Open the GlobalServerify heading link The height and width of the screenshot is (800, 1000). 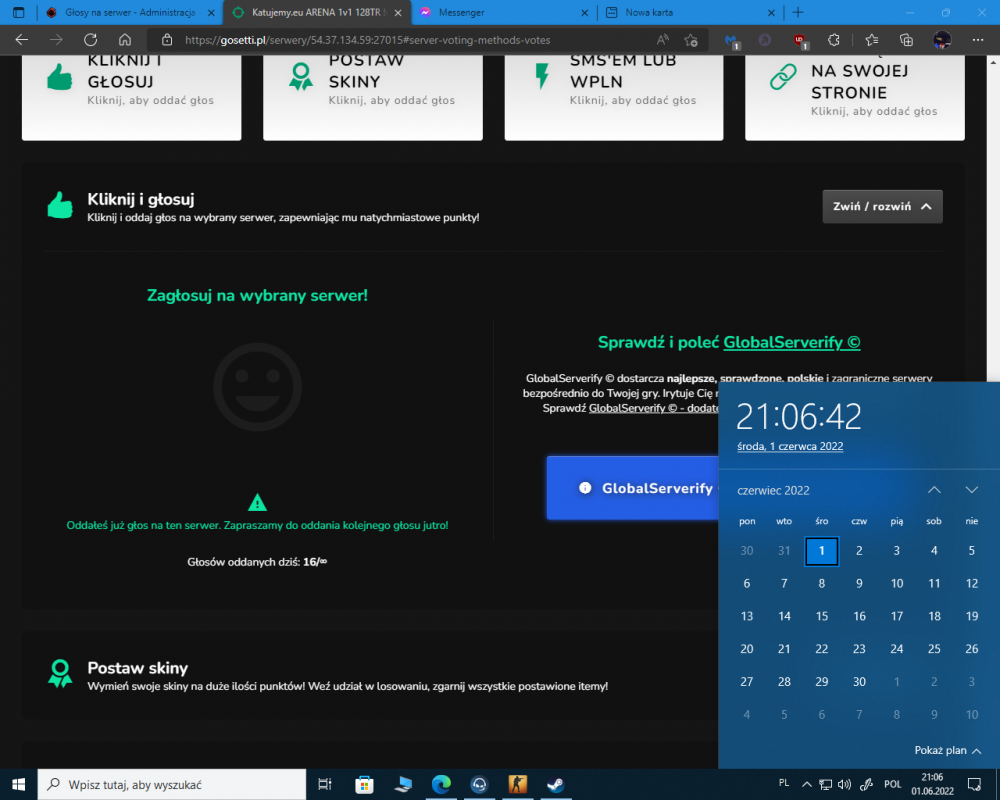(x=791, y=342)
